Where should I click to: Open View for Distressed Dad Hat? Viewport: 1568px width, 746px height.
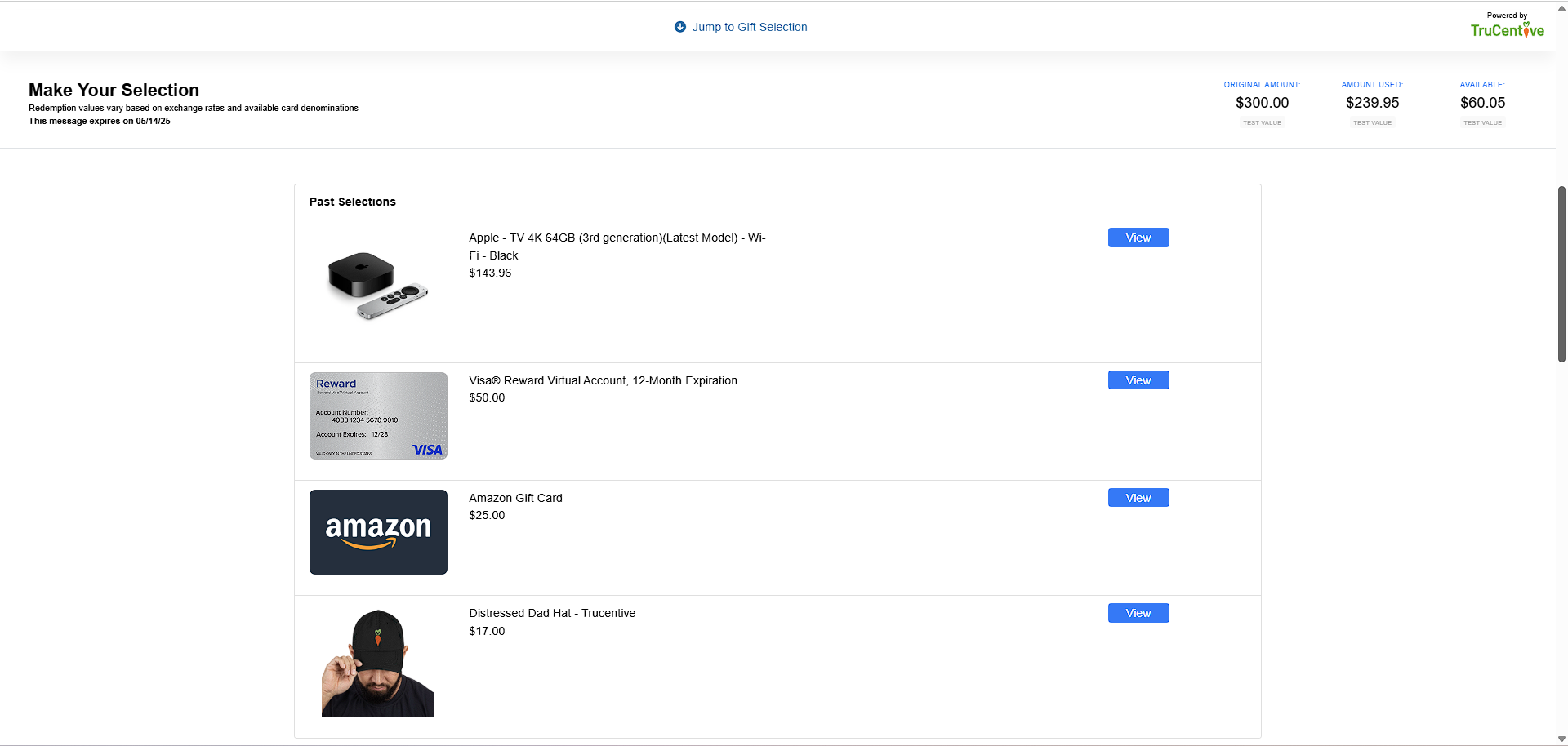coord(1138,613)
